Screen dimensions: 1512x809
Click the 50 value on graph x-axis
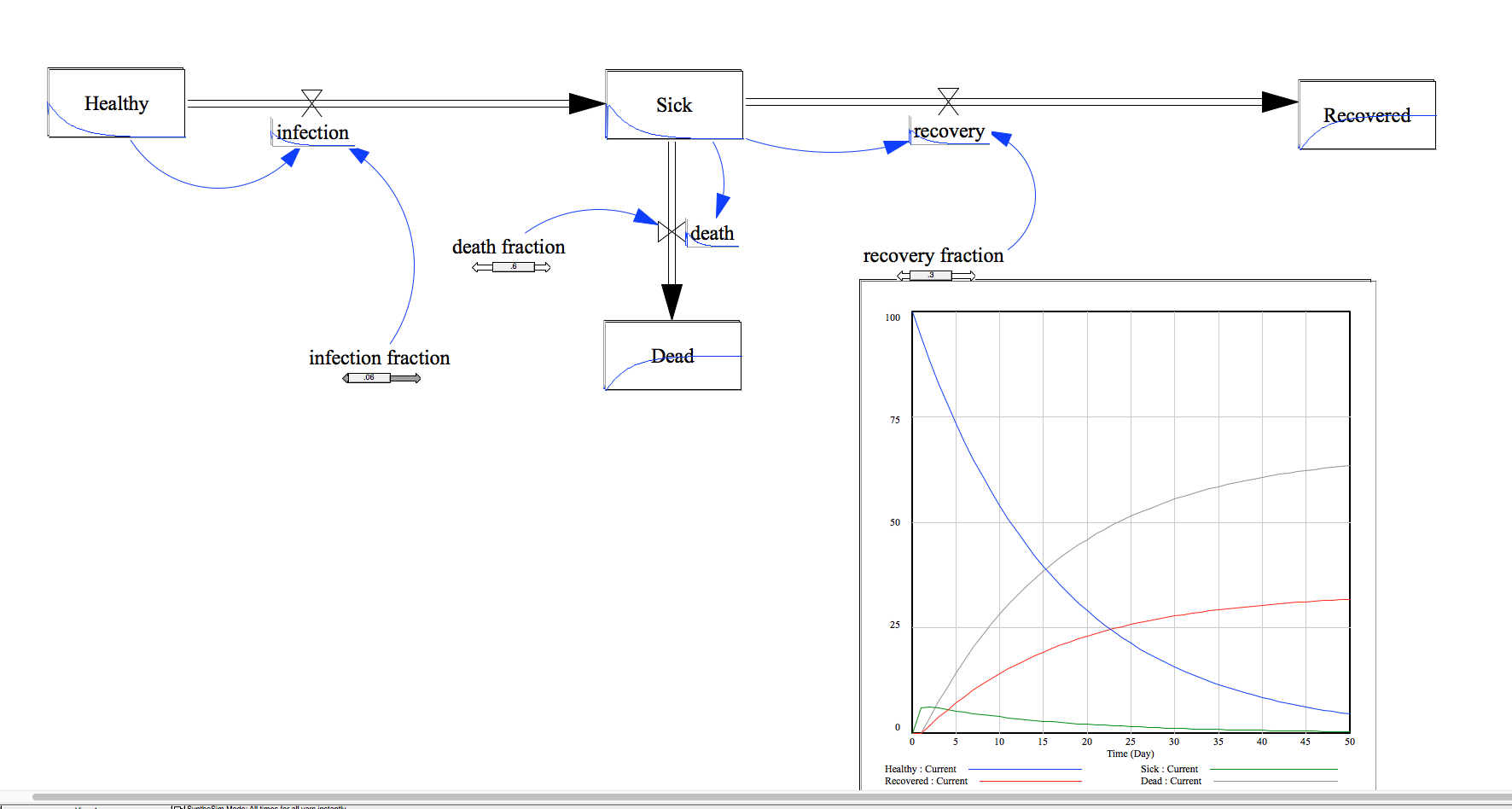pyautogui.click(x=1349, y=742)
